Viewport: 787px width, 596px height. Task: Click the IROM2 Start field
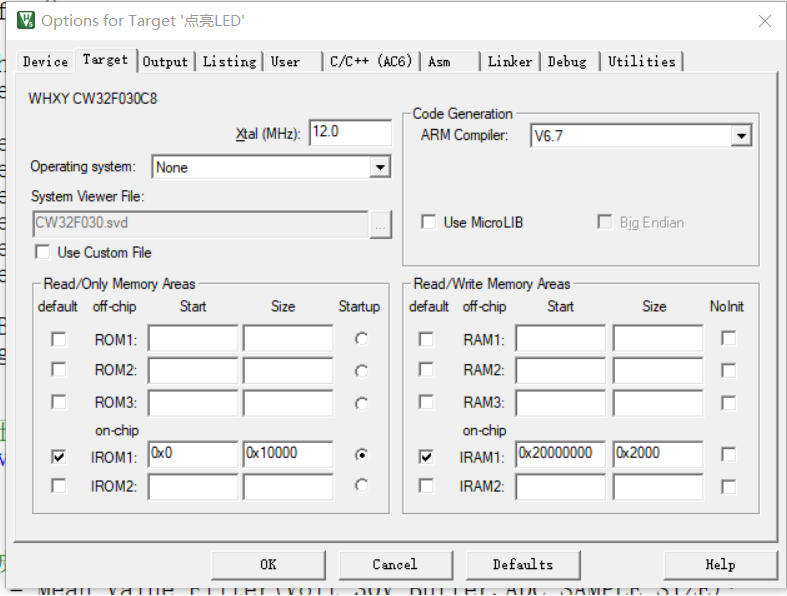[193, 487]
